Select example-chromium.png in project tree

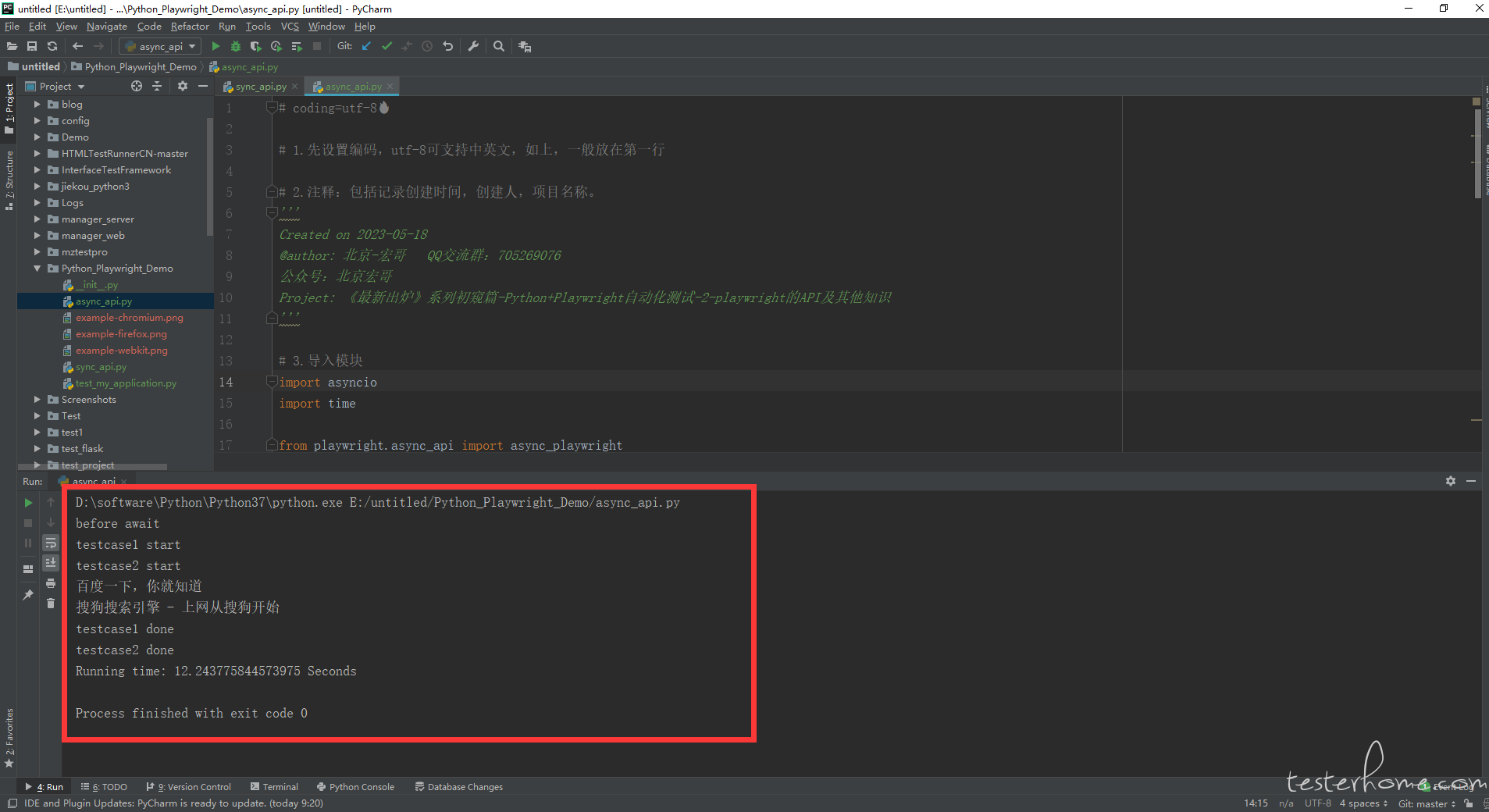click(129, 317)
